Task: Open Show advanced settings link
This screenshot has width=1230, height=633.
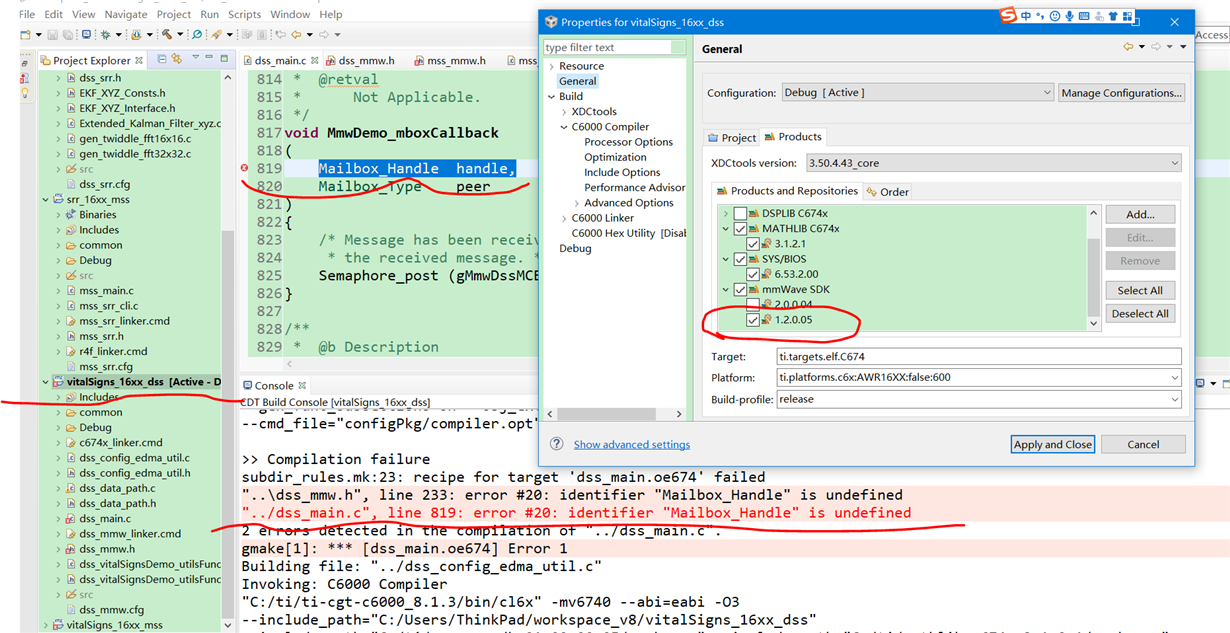Action: tap(632, 444)
